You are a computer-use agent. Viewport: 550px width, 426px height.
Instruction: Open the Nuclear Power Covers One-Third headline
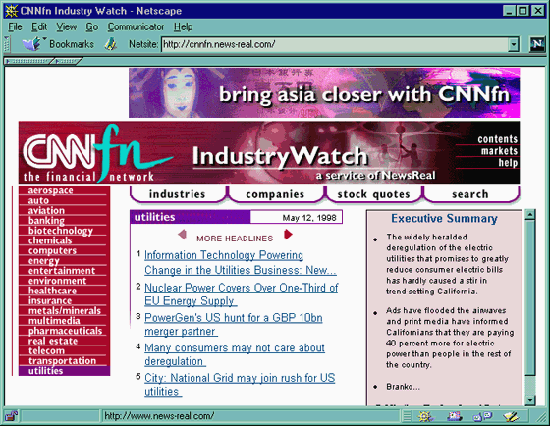[241, 294]
